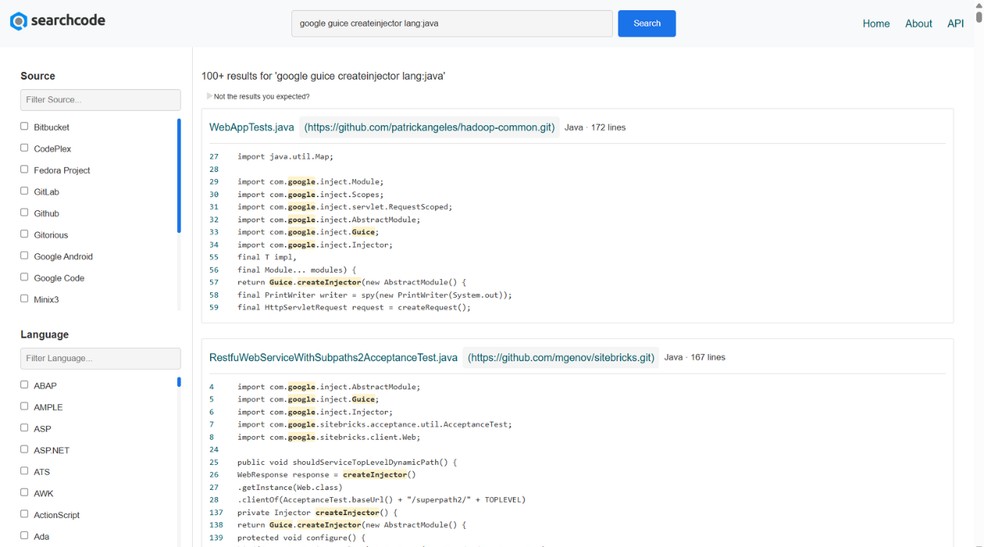The image size is (984, 547).
Task: Check the Google Code source checkbox
Action: click(x=24, y=277)
